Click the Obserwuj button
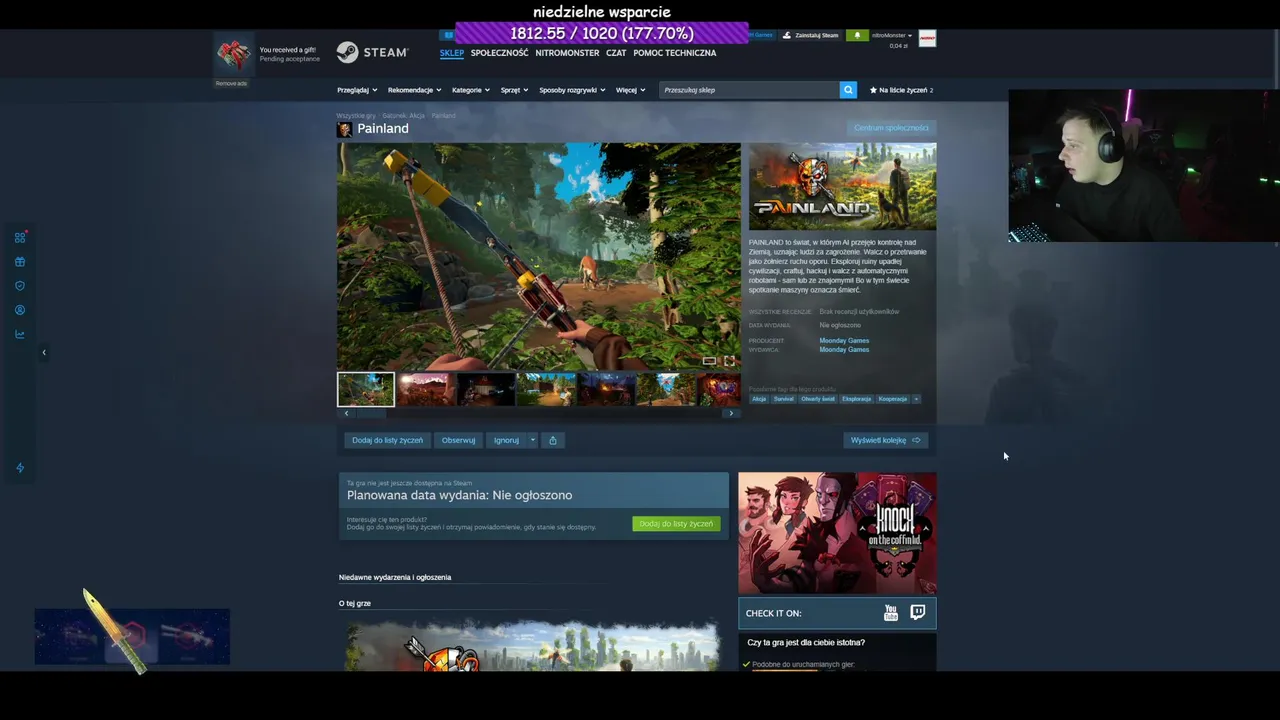Screen dimensions: 1280x720 [x=458, y=440]
